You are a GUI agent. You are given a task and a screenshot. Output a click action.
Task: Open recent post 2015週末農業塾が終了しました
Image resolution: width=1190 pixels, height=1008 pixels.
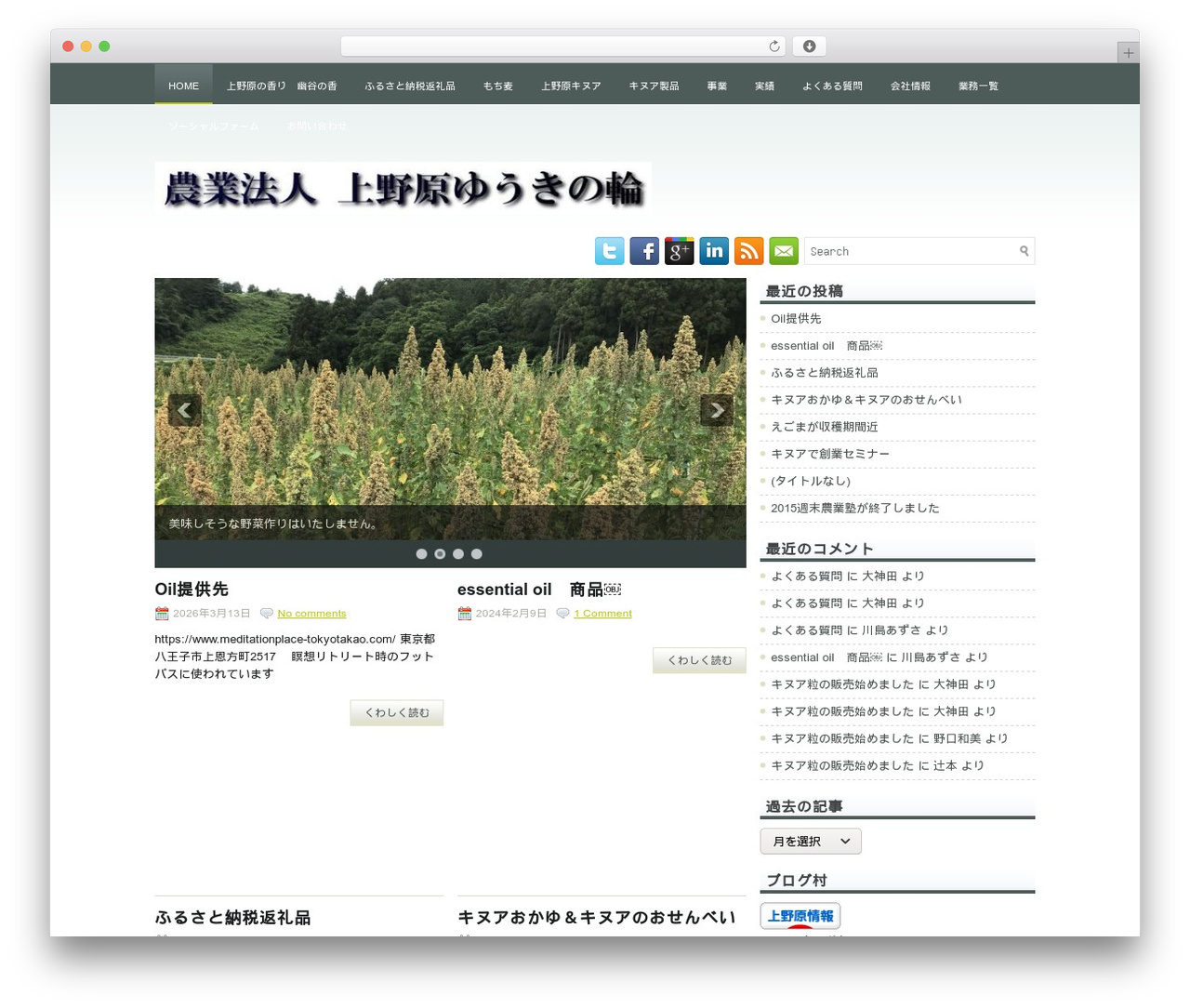click(x=855, y=508)
